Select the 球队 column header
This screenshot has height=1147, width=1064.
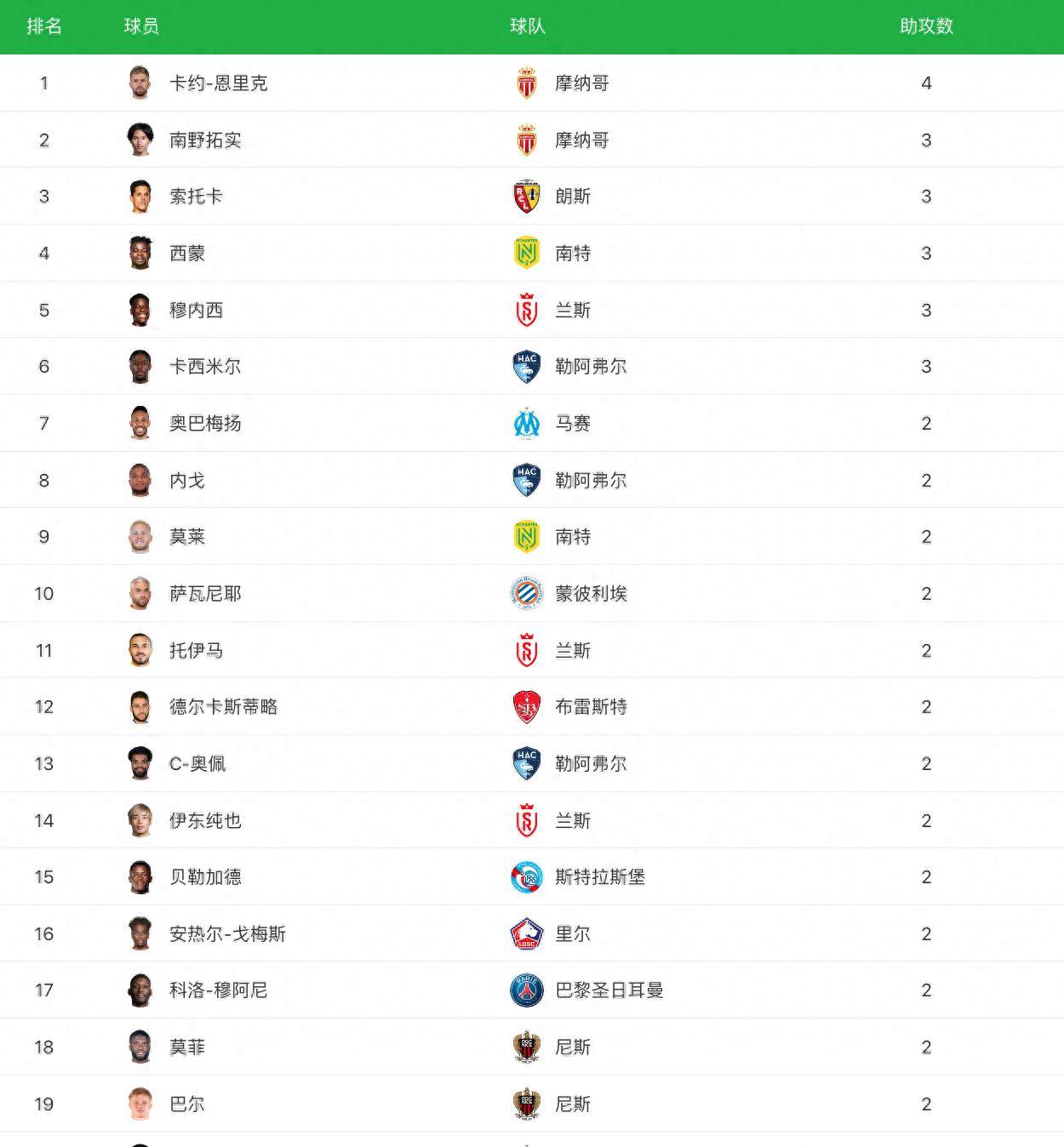pyautogui.click(x=528, y=26)
